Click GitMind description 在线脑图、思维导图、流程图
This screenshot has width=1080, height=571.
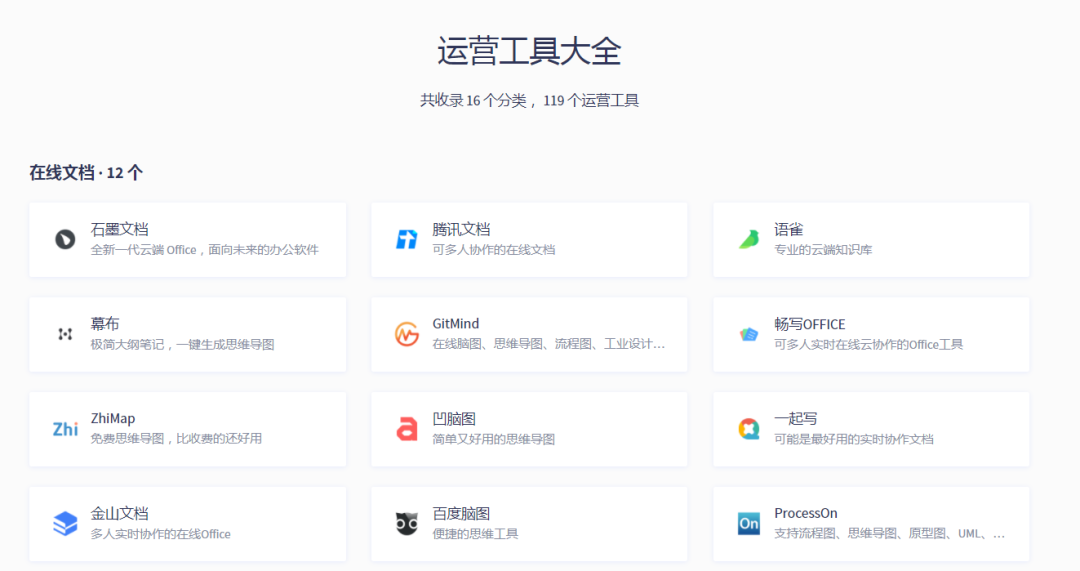548,344
